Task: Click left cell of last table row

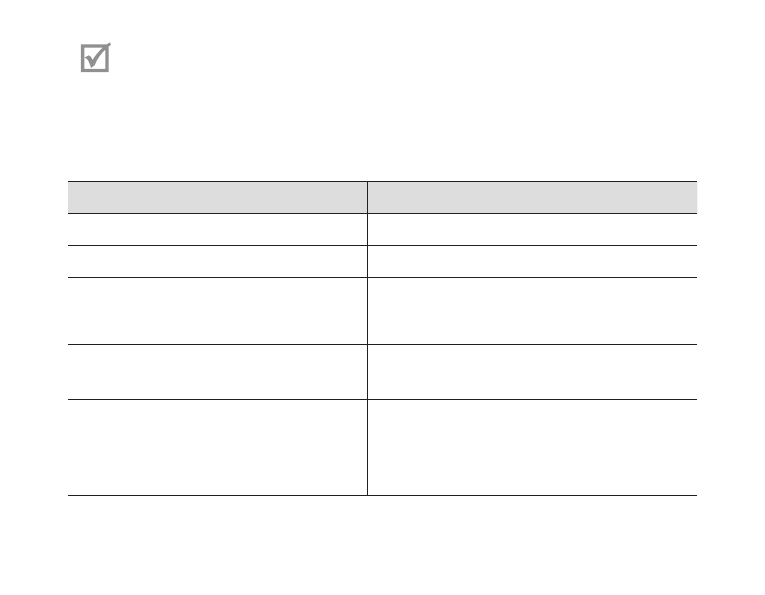Action: [217, 448]
